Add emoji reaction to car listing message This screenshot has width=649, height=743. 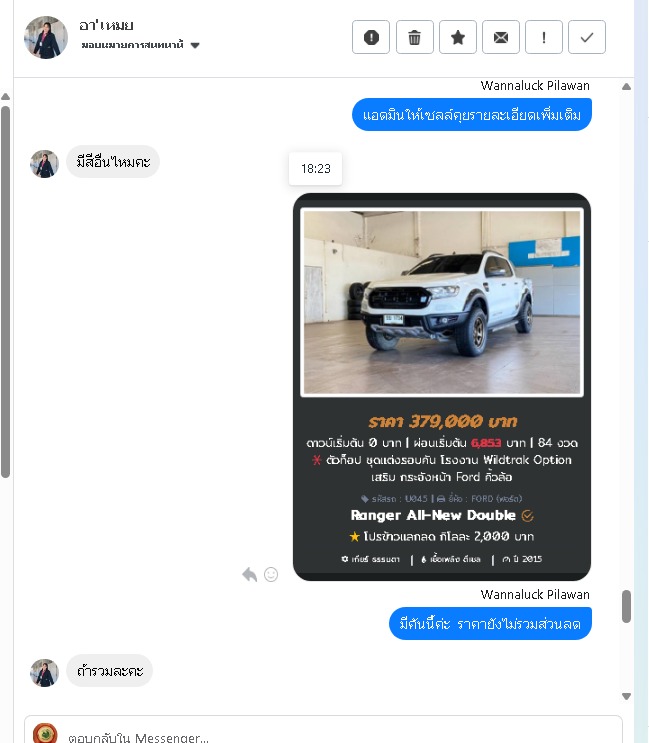[x=271, y=574]
